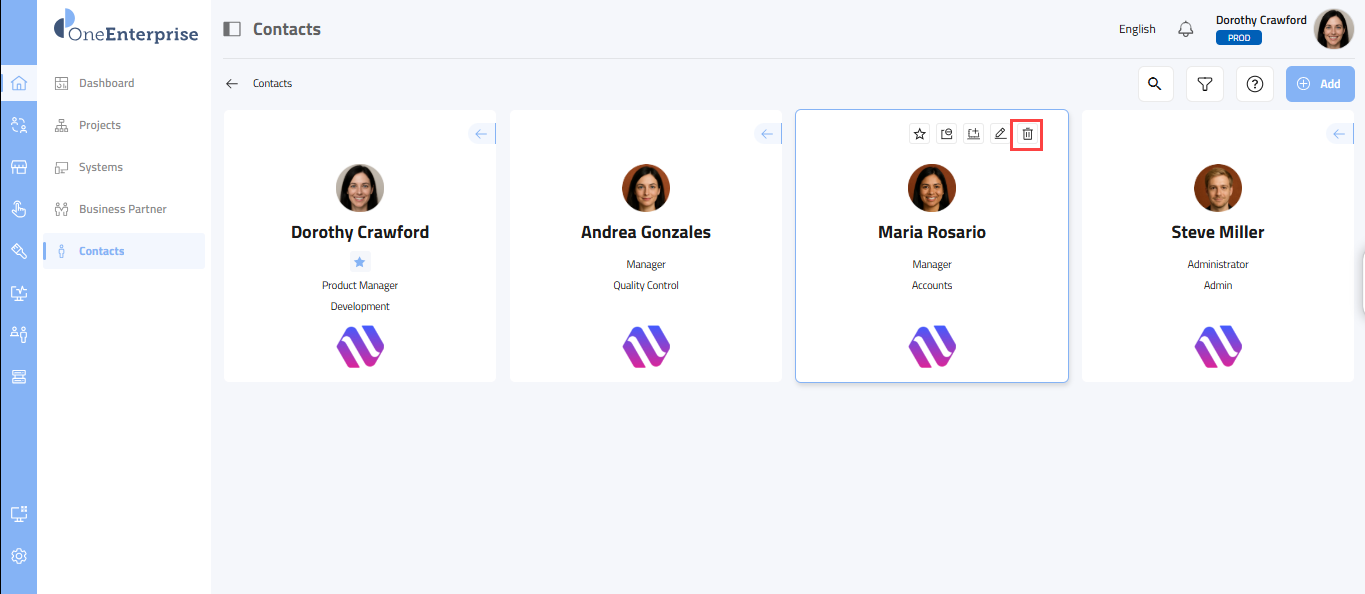Open settings gear in the left rail
This screenshot has width=1365, height=594.
18,556
